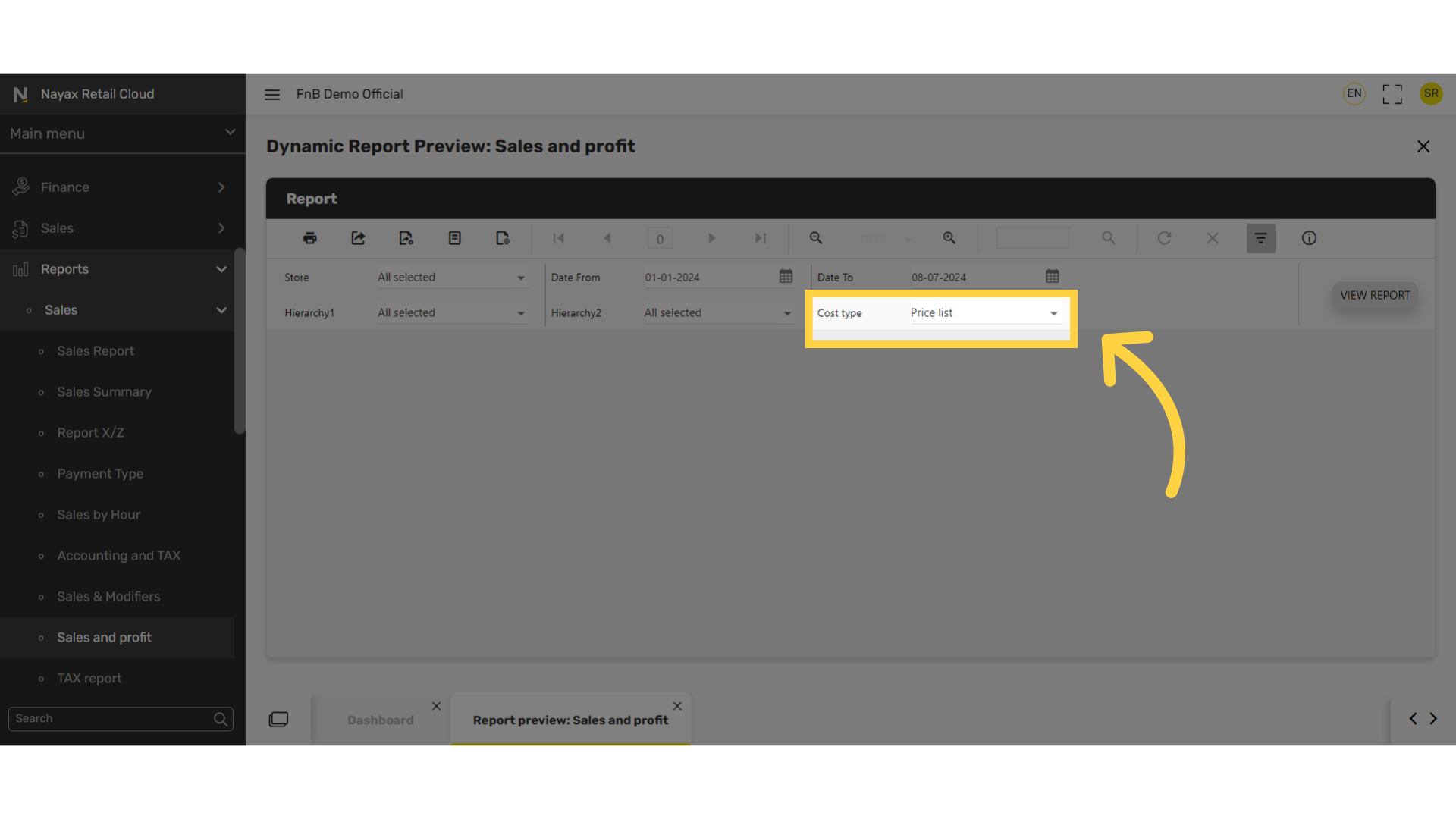Click the print report icon
This screenshot has height=819, width=1456.
309,238
